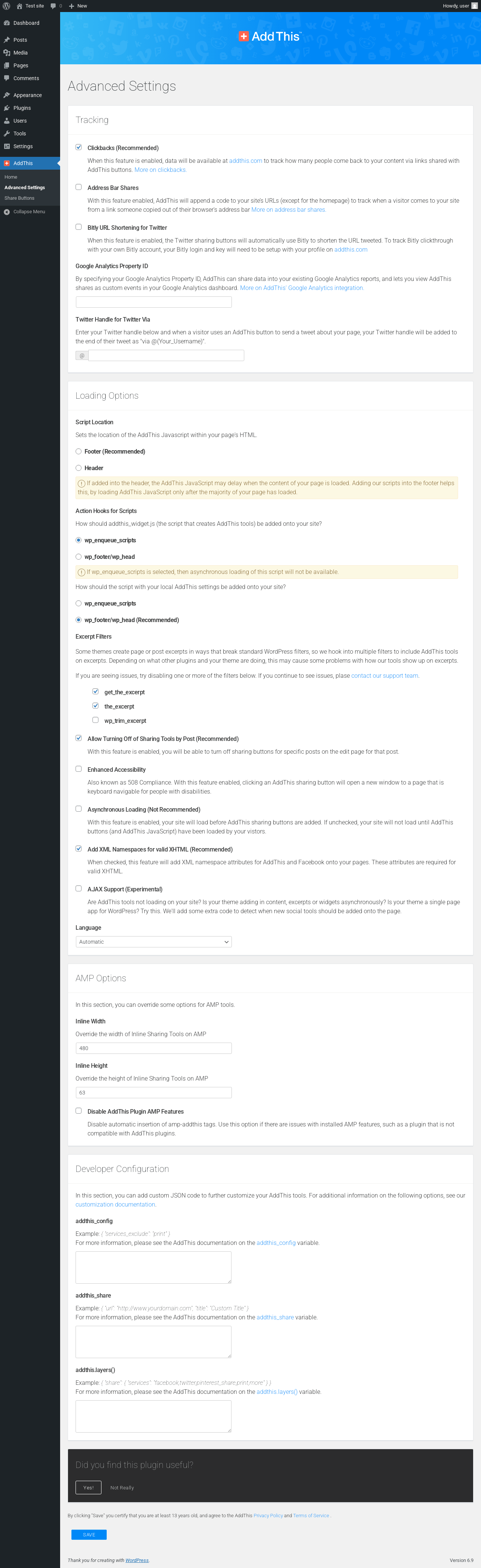Click the blue SAVE button
Viewport: 481px width, 1568px height.
89,1535
